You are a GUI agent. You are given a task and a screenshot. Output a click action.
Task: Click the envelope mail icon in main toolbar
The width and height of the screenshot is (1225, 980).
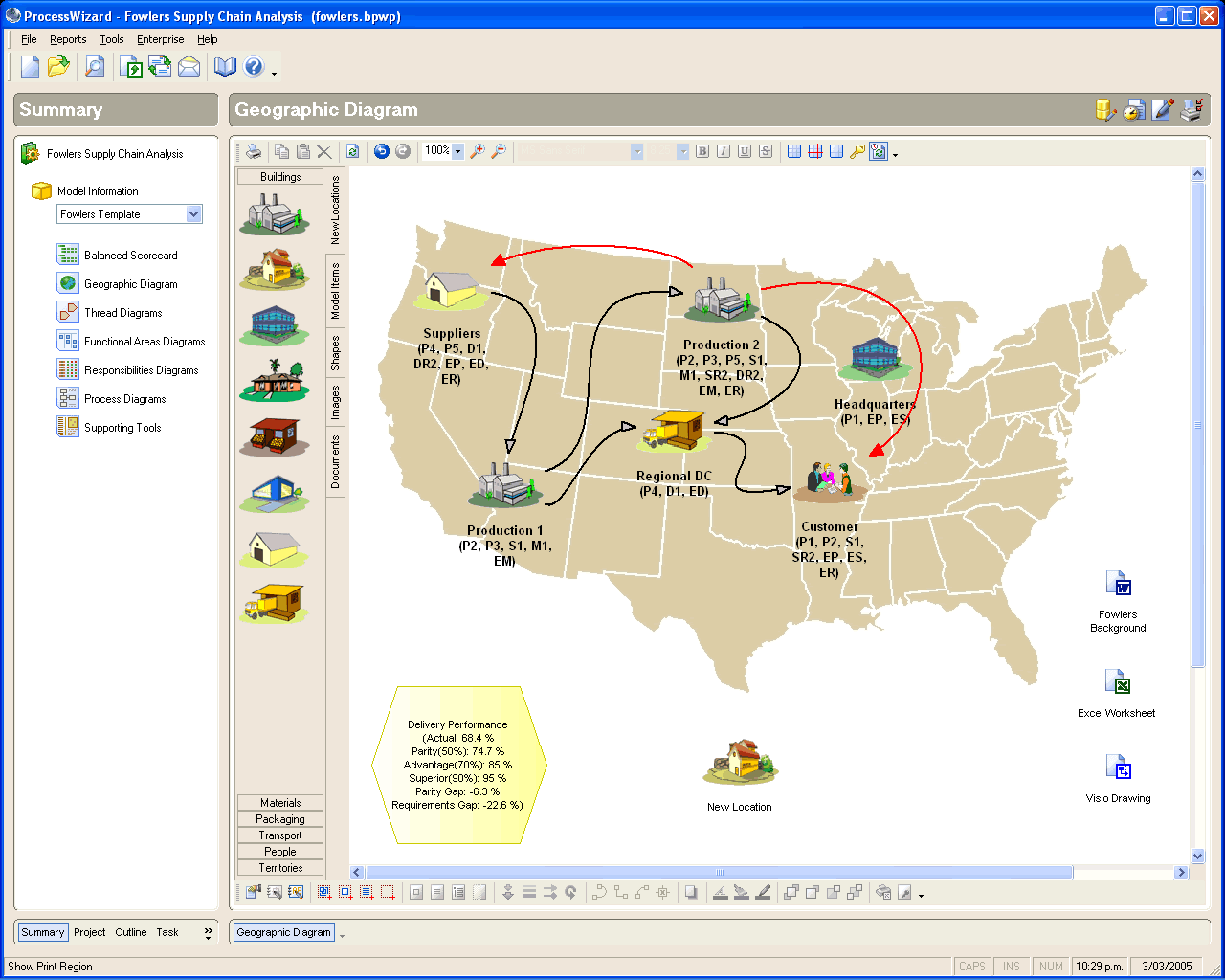[x=189, y=66]
